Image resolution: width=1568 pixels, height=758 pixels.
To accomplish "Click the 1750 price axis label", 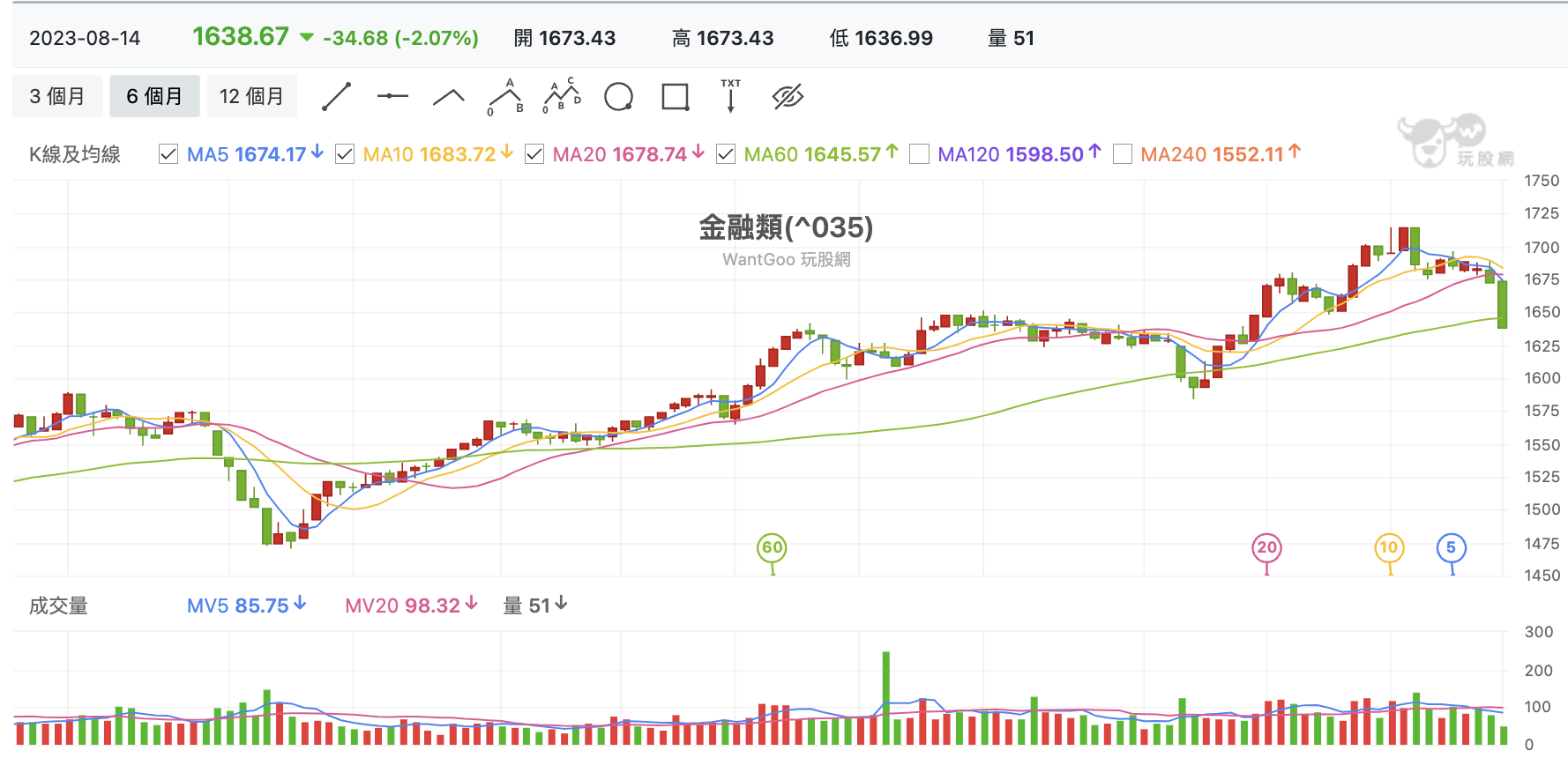I will coord(1542,181).
